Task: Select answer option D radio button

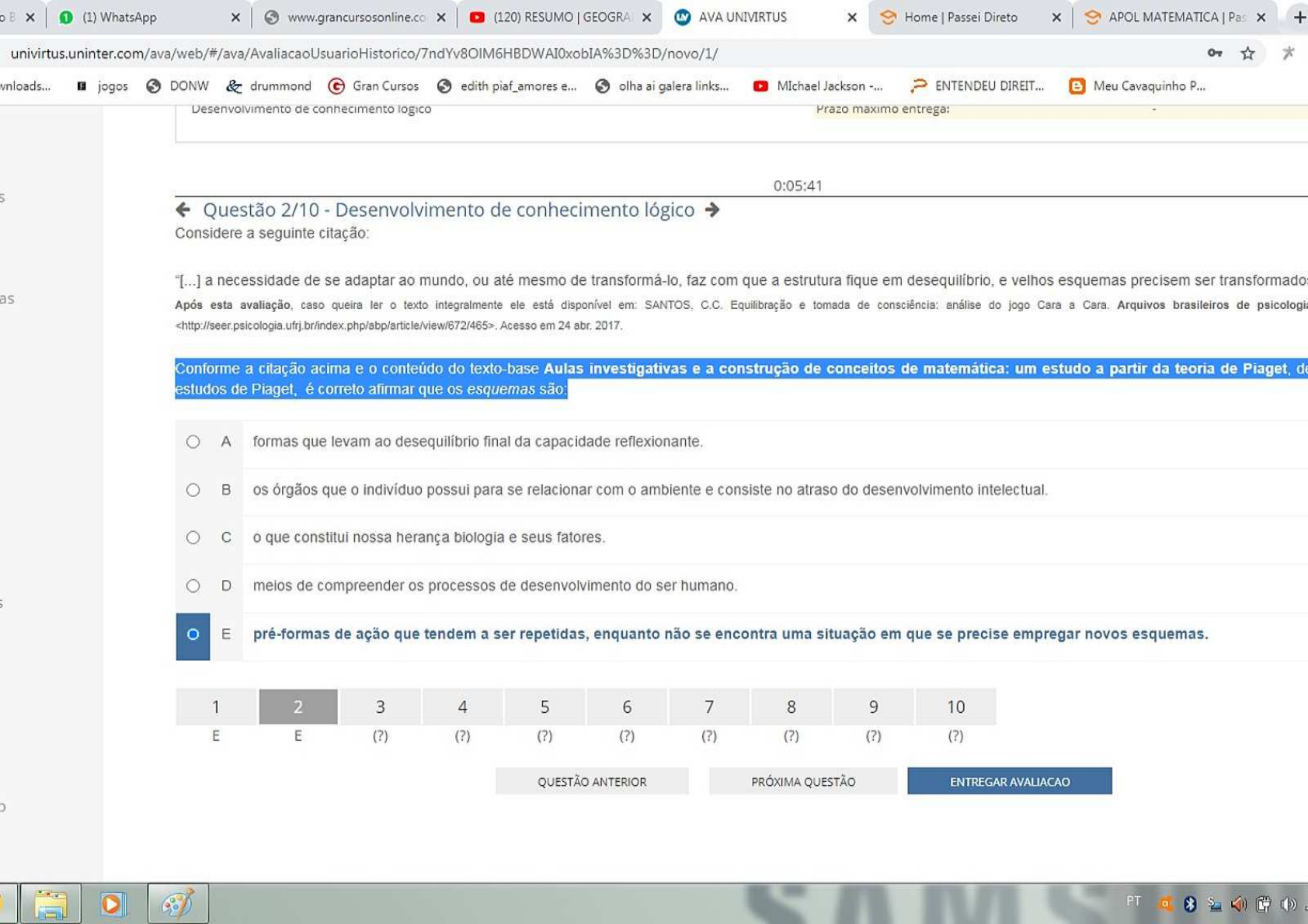Action: coord(193,585)
